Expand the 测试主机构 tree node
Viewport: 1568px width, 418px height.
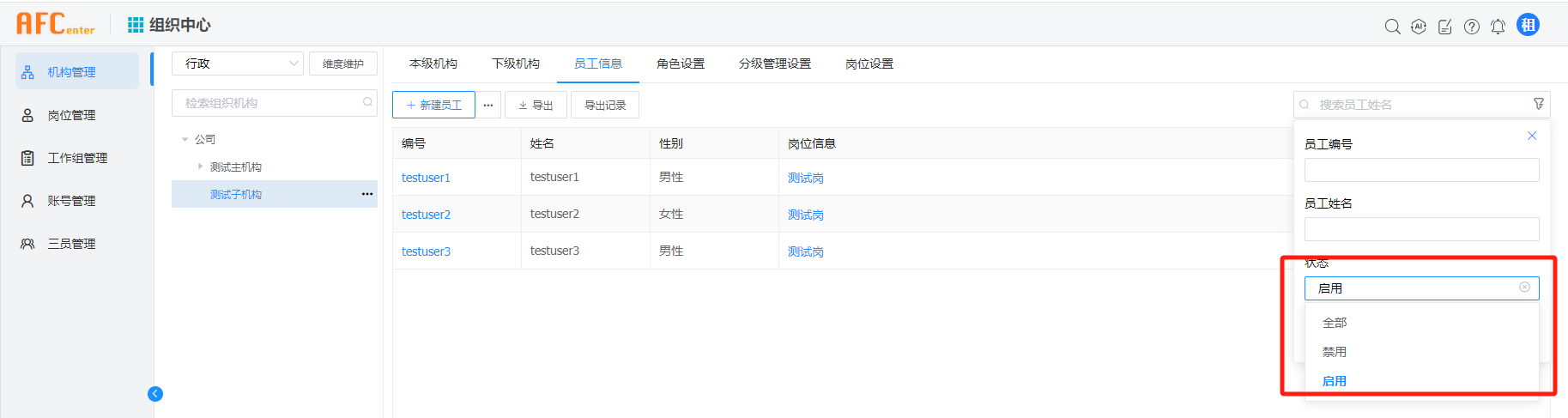[x=200, y=167]
